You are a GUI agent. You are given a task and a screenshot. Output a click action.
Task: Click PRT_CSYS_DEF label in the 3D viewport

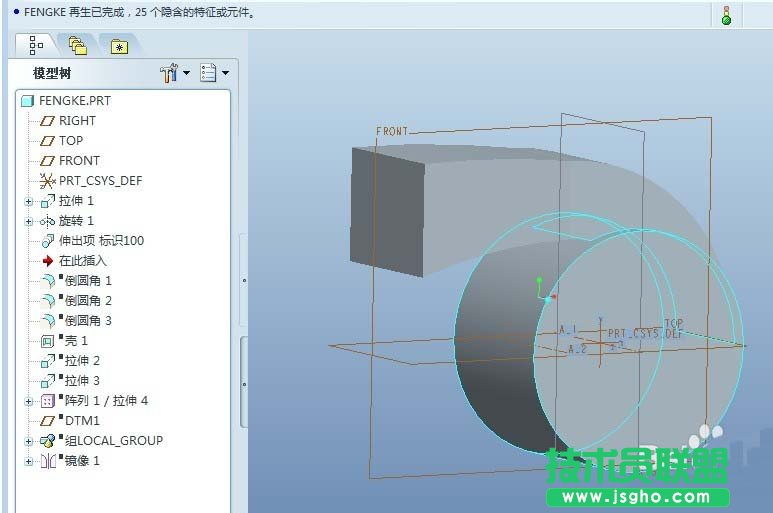point(645,334)
